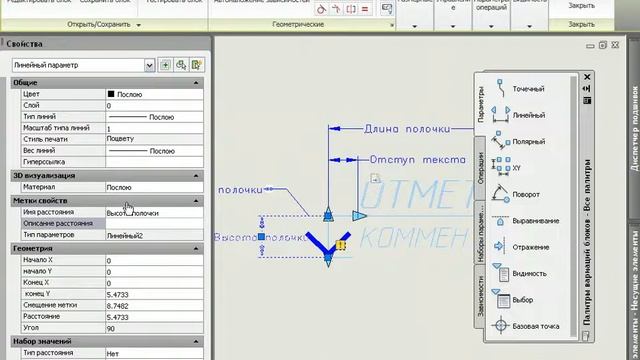Select the Поворот parameter tool
This screenshot has height=360, width=640.
[516, 194]
